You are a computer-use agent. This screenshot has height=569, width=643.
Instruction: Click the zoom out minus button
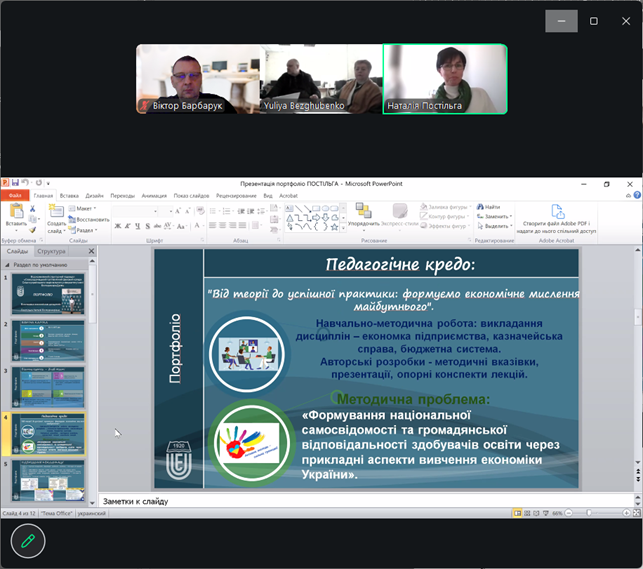point(569,513)
